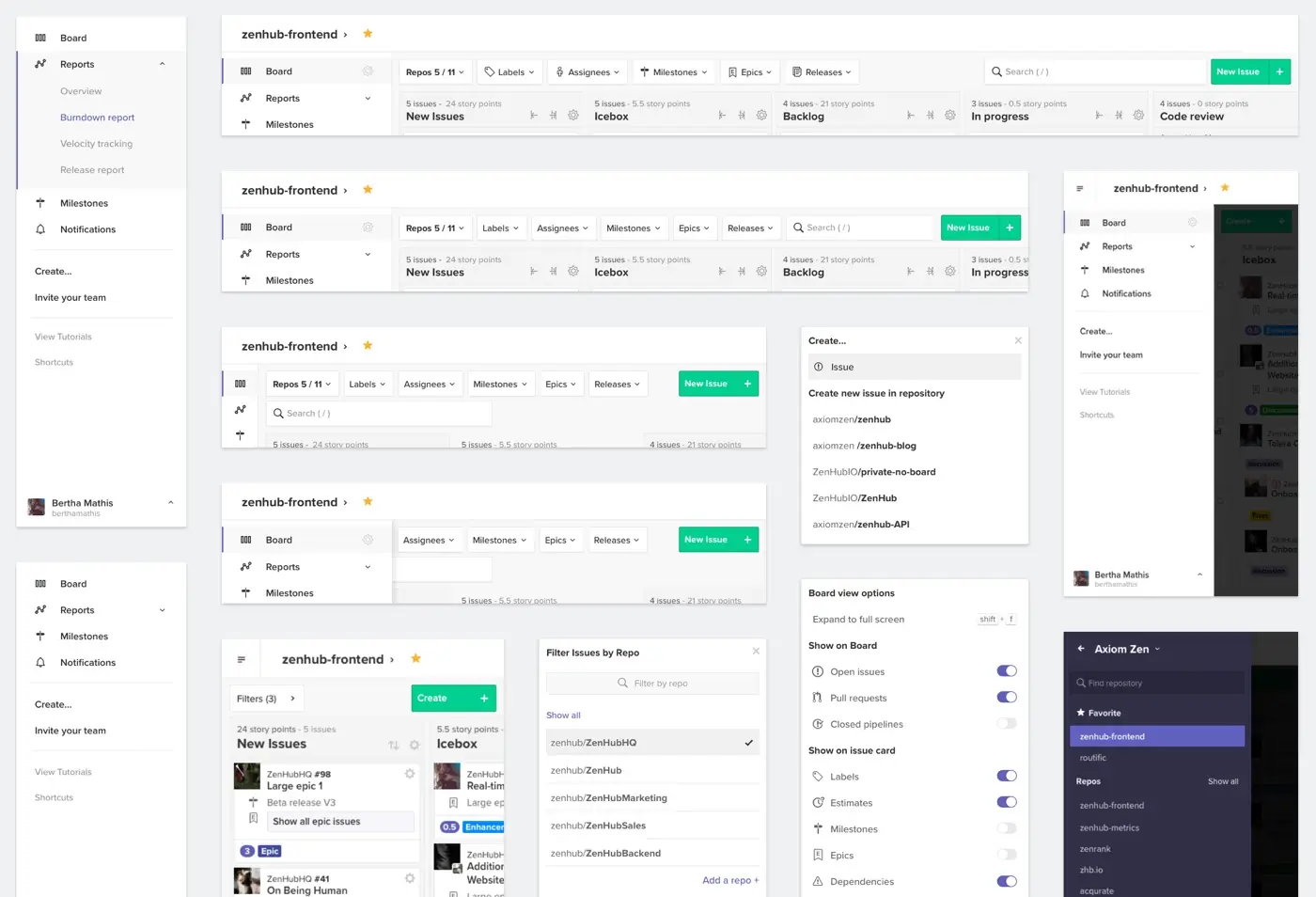The height and width of the screenshot is (897, 1316).
Task: Choose axiomzen/zenhub-blog repository
Action: [864, 446]
